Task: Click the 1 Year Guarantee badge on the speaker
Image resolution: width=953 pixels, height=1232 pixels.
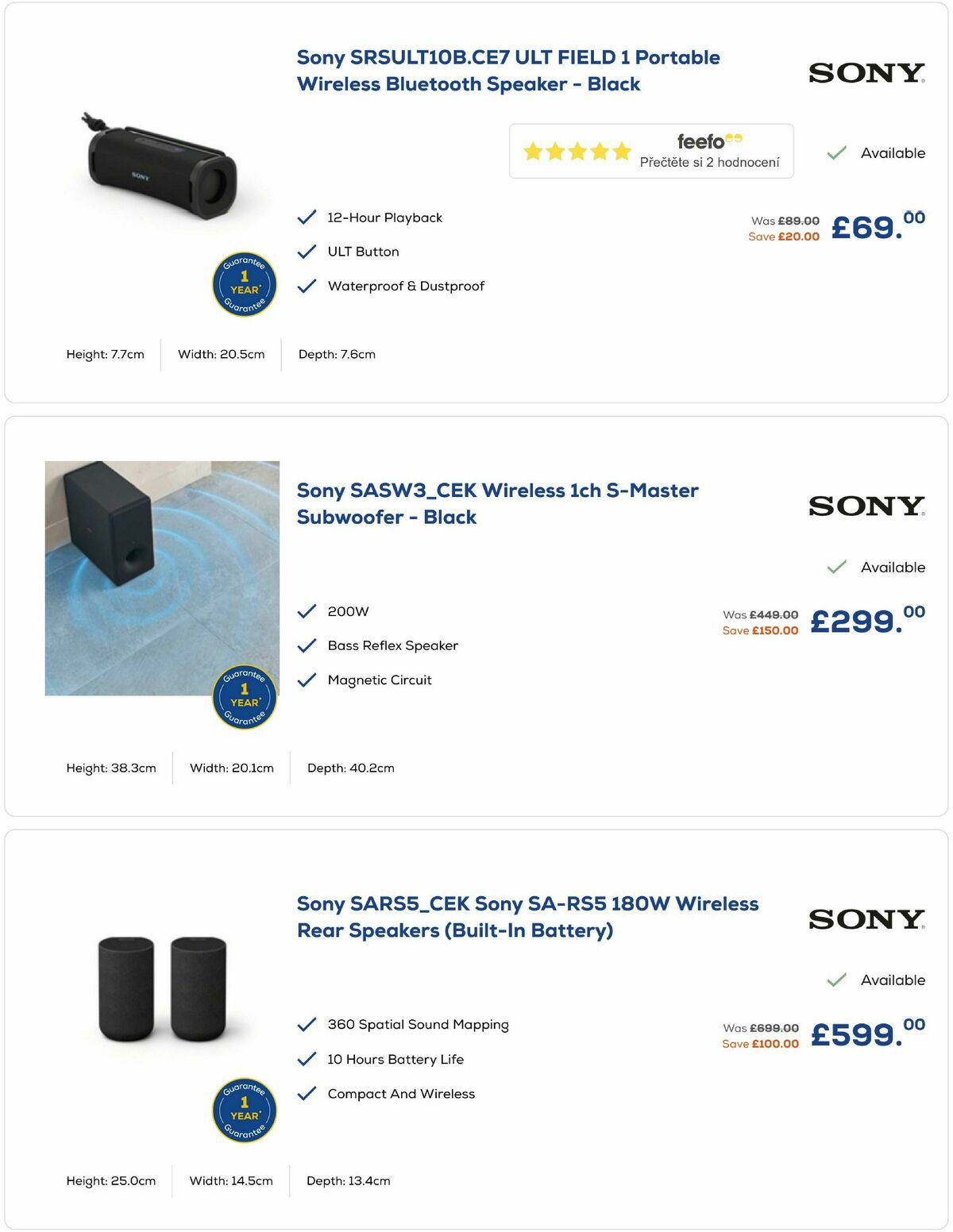Action: click(x=244, y=283)
